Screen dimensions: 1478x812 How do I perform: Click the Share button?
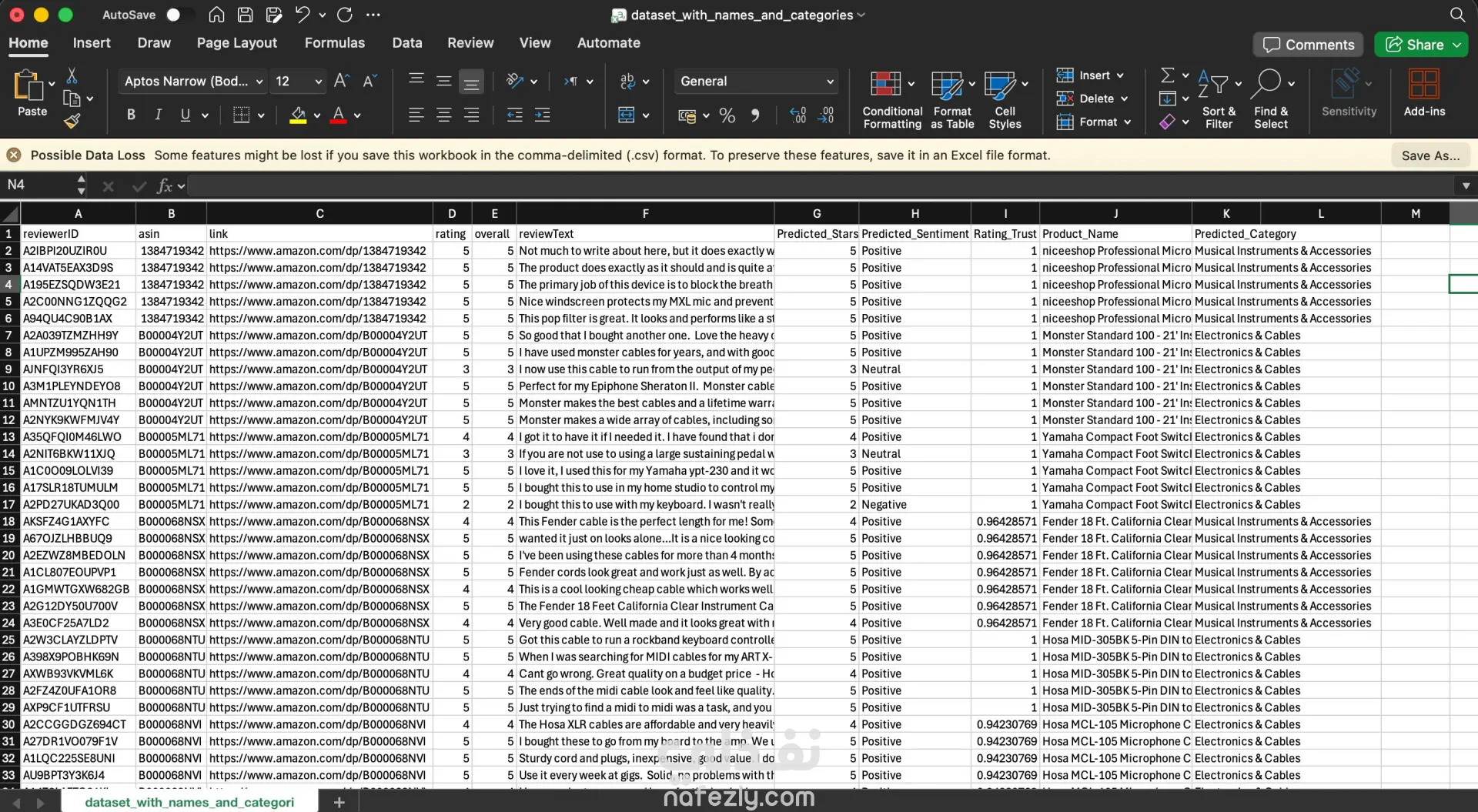1420,45
